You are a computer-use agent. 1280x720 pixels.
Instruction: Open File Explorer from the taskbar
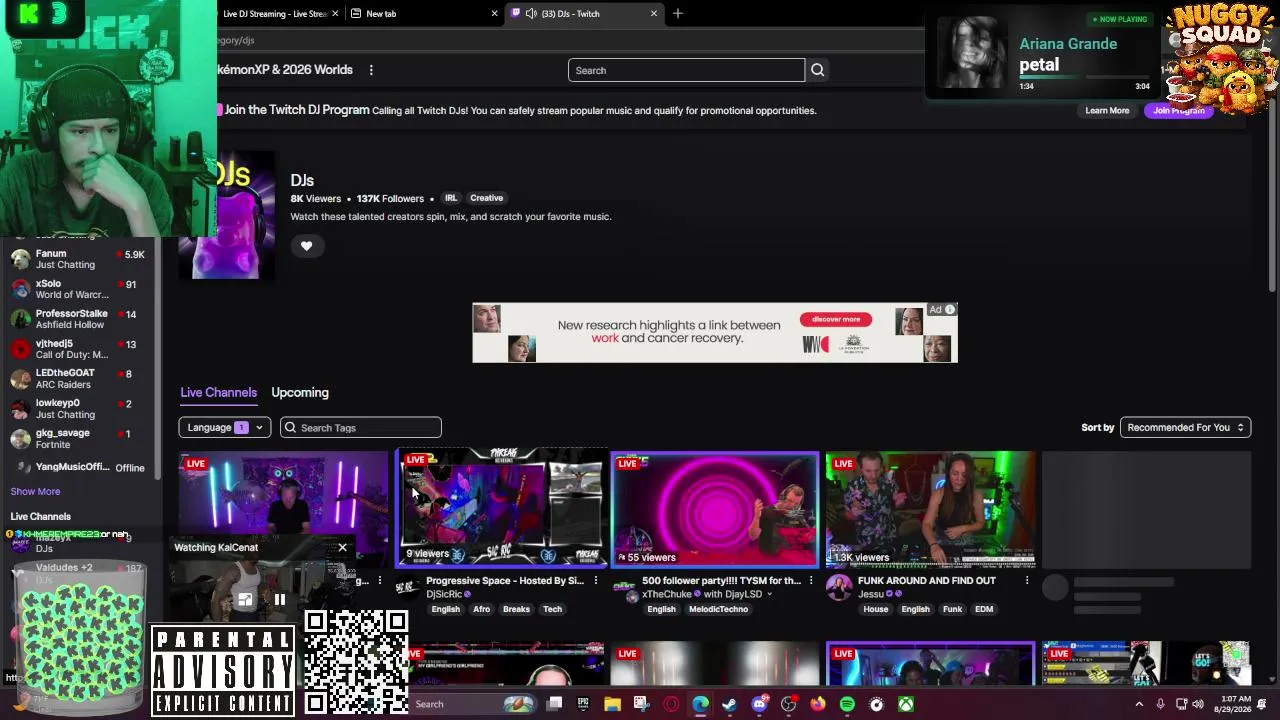tap(613, 704)
